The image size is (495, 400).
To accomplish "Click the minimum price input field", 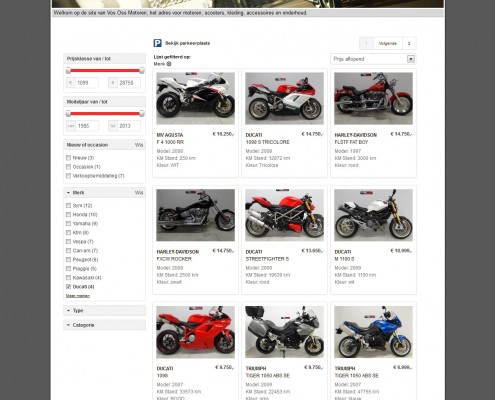I will 87,83.
